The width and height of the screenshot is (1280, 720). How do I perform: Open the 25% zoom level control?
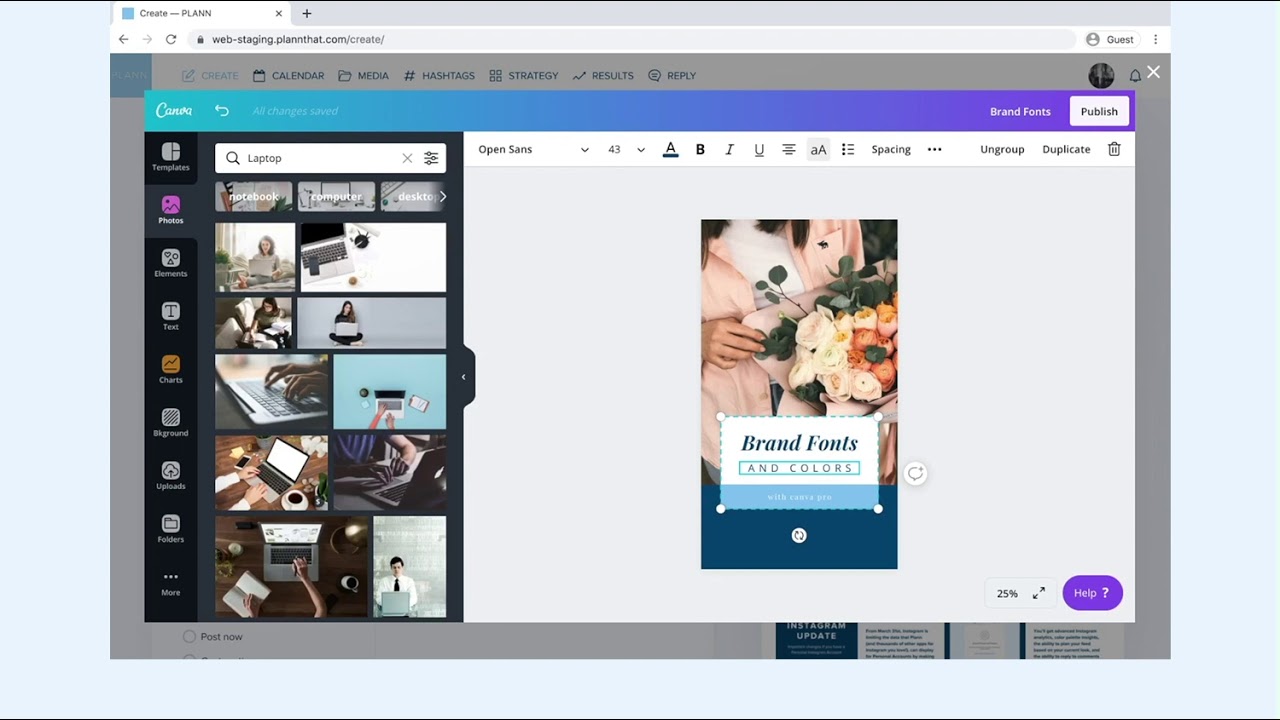pyautogui.click(x=1007, y=593)
